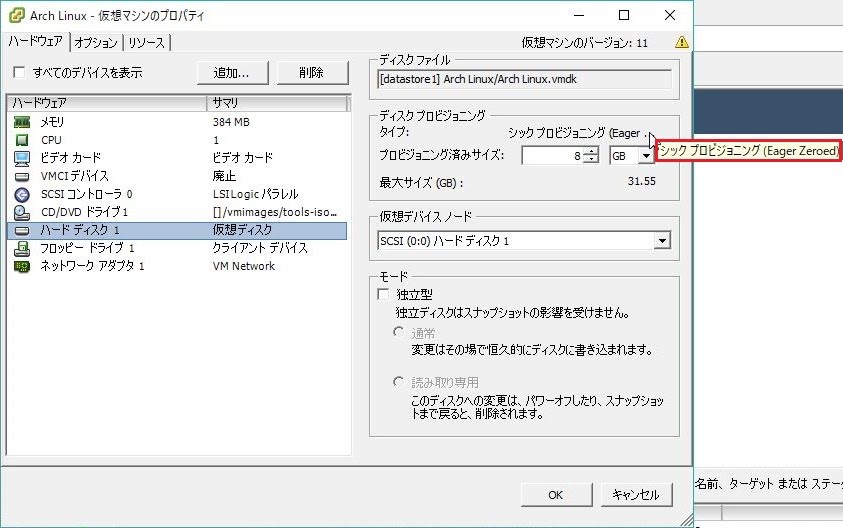Image resolution: width=843 pixels, height=528 pixels.
Task: Click the hard disk 1 (ハード ディスク 1) icon
Action: pyautogui.click(x=22, y=230)
